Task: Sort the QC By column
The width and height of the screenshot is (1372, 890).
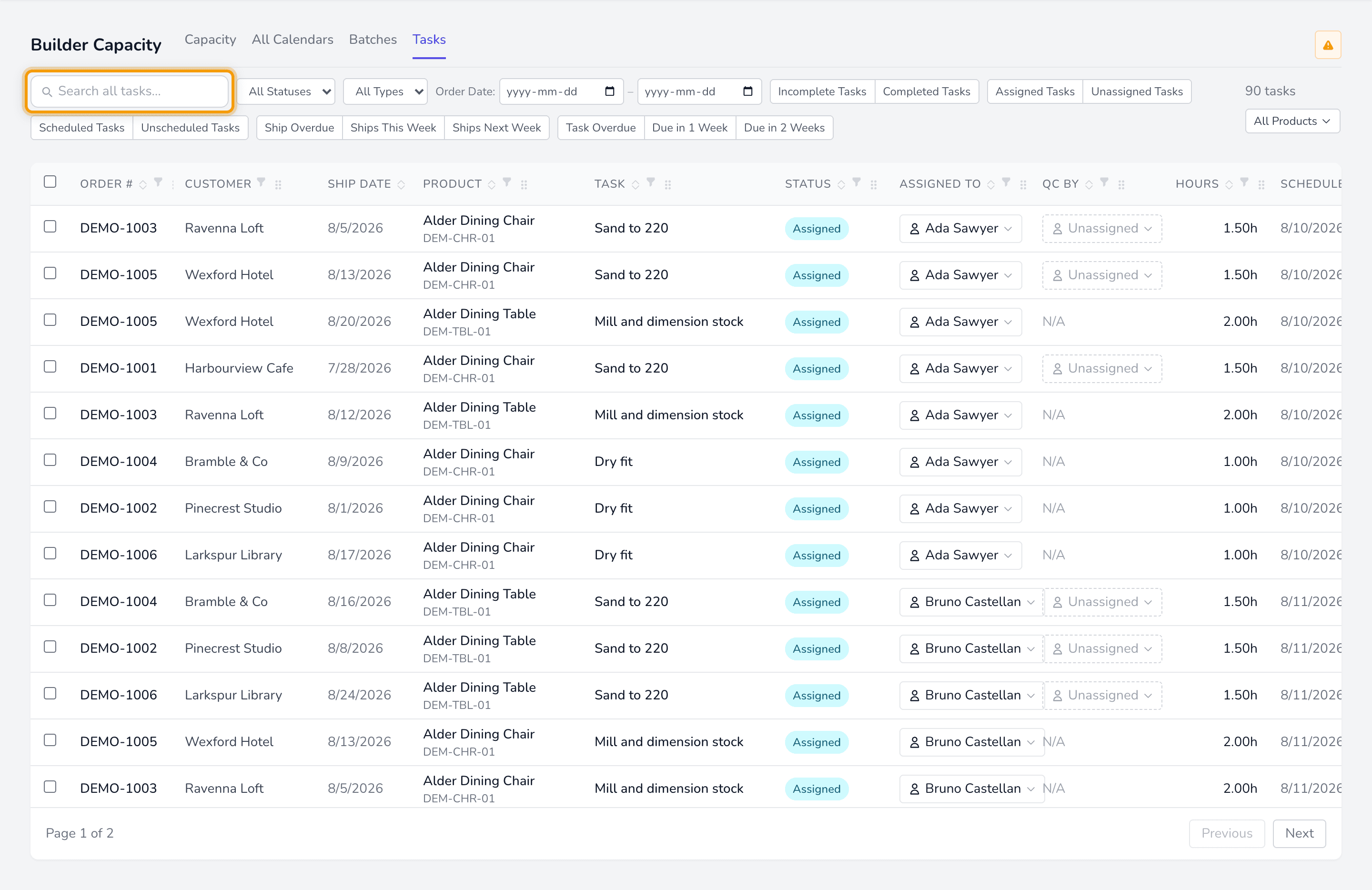Action: pyautogui.click(x=1089, y=184)
